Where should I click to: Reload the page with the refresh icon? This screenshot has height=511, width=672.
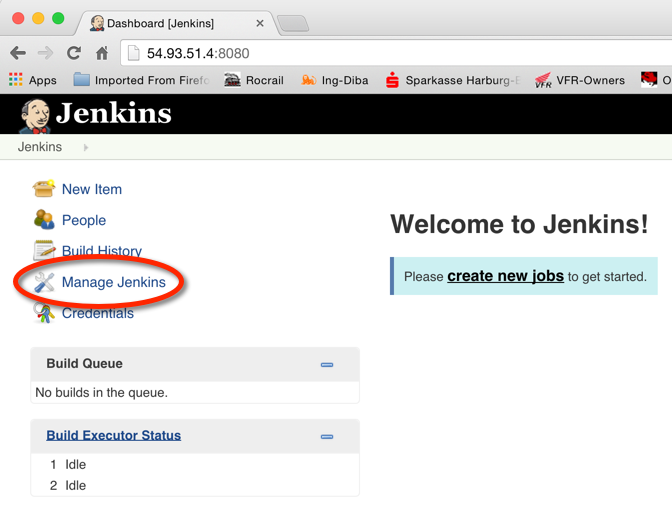74,53
